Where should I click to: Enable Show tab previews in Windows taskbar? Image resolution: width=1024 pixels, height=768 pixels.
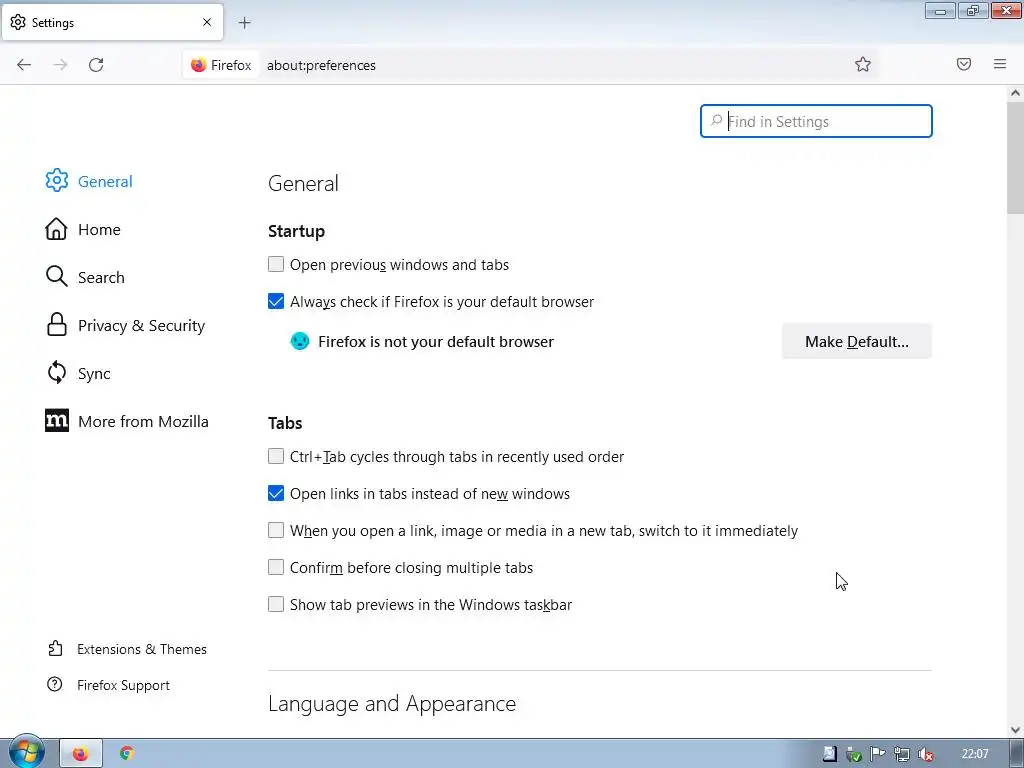(x=276, y=605)
